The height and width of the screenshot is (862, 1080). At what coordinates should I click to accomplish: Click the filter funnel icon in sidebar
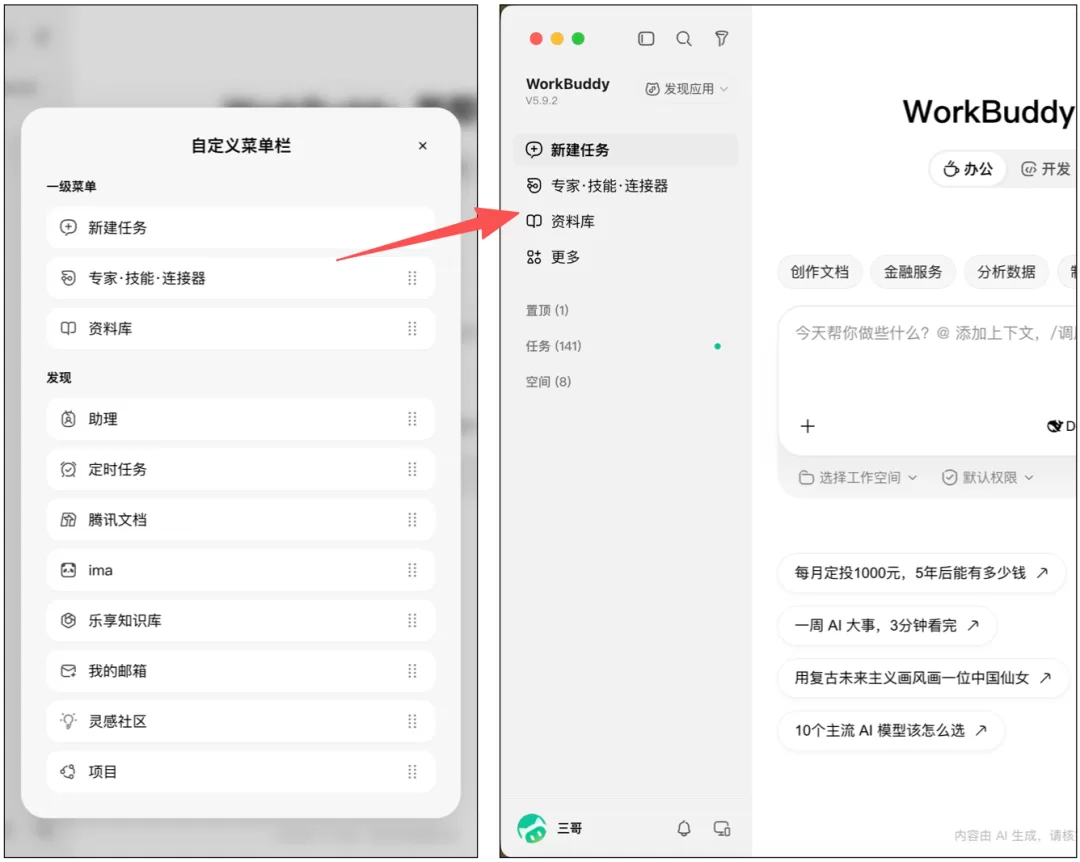pyautogui.click(x=721, y=39)
